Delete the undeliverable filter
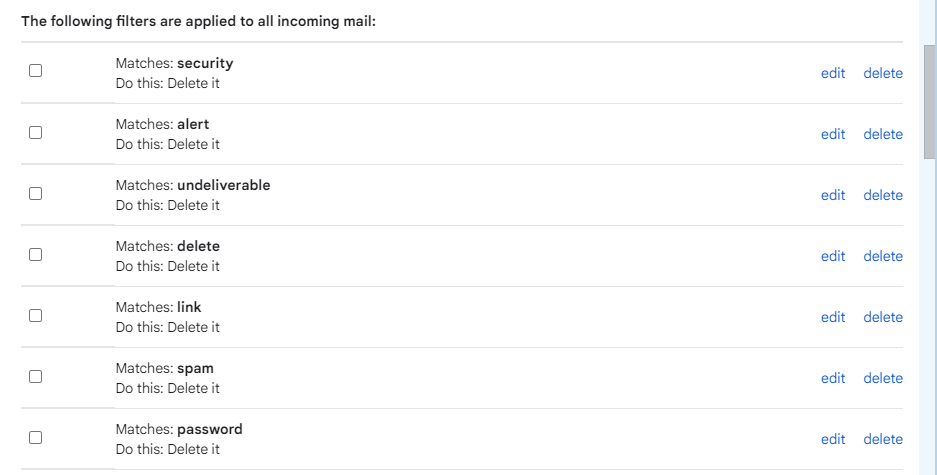 pyautogui.click(x=883, y=195)
